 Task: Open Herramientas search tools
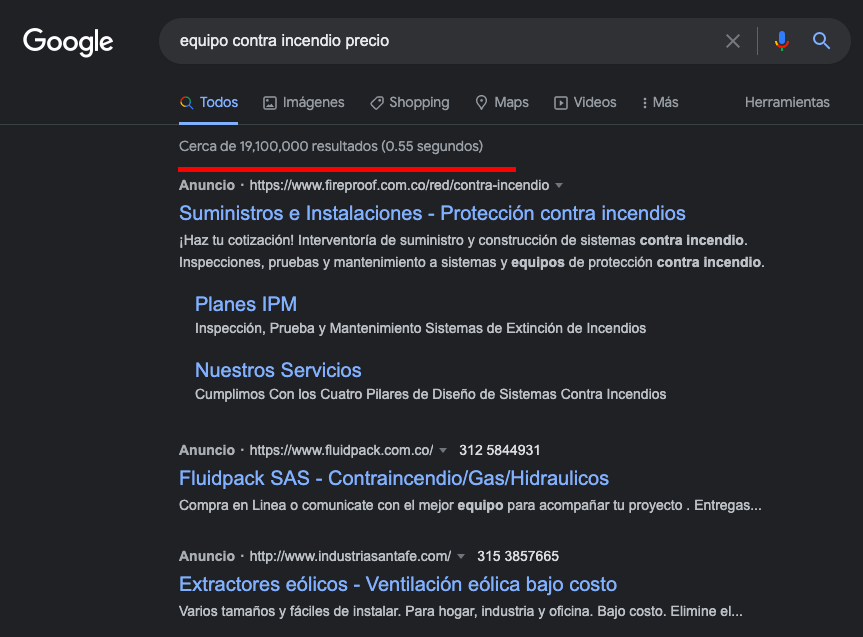coord(787,102)
